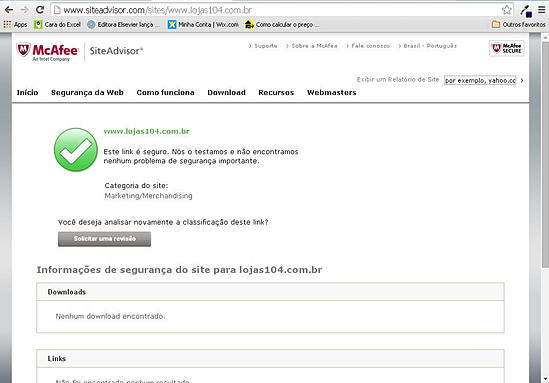Image resolution: width=549 pixels, height=383 pixels.
Task: Click the Exibir um Relatório de Site label
Action: click(x=398, y=79)
